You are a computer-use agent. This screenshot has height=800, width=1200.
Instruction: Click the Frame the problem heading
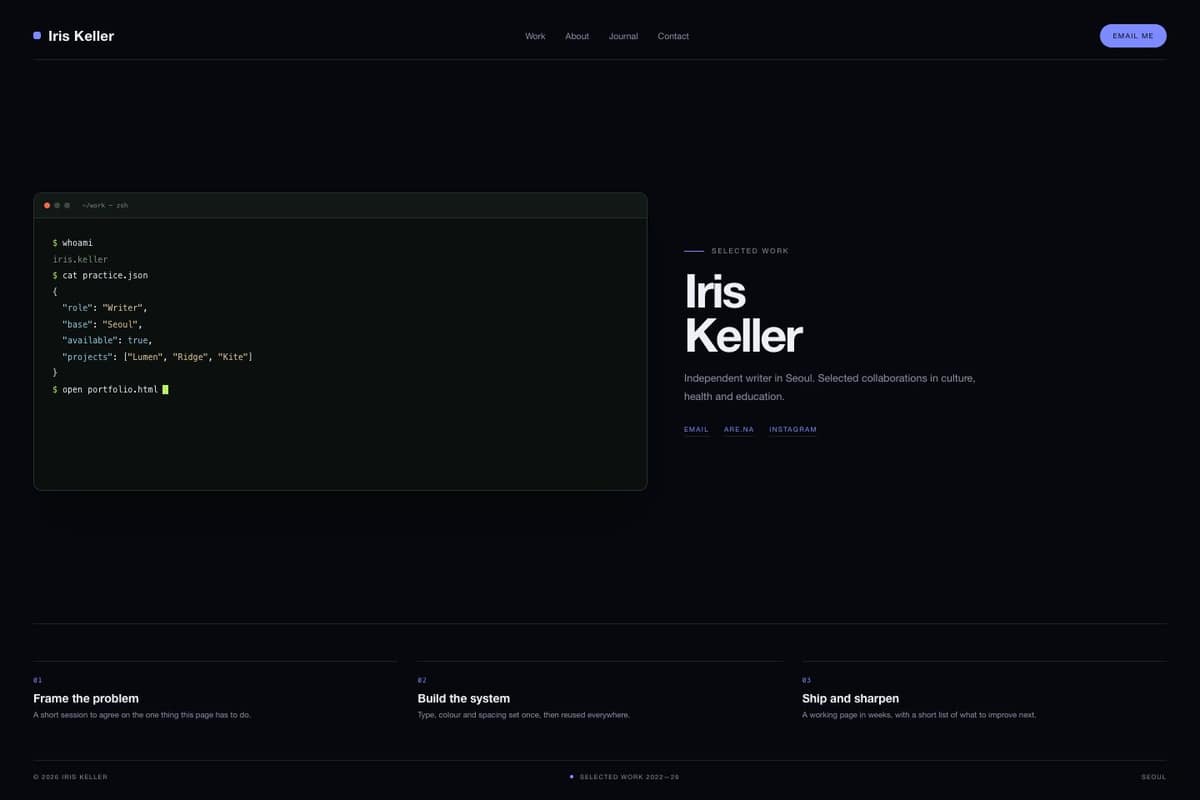pos(86,698)
